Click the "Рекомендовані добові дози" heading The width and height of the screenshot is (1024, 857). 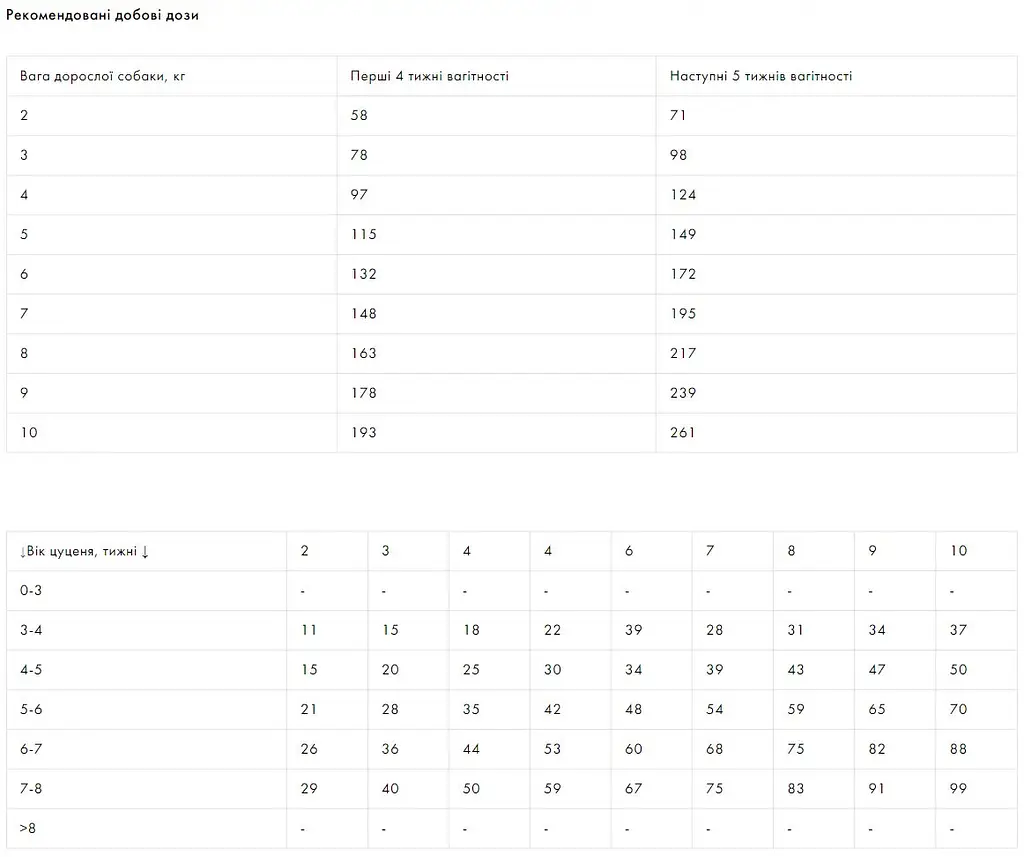pyautogui.click(x=102, y=16)
